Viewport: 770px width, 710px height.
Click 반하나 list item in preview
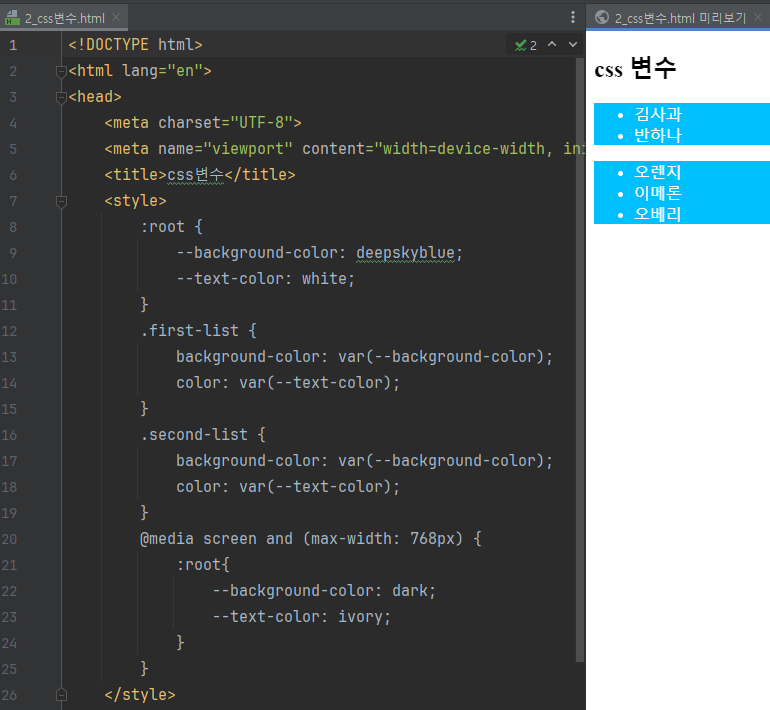click(x=658, y=135)
